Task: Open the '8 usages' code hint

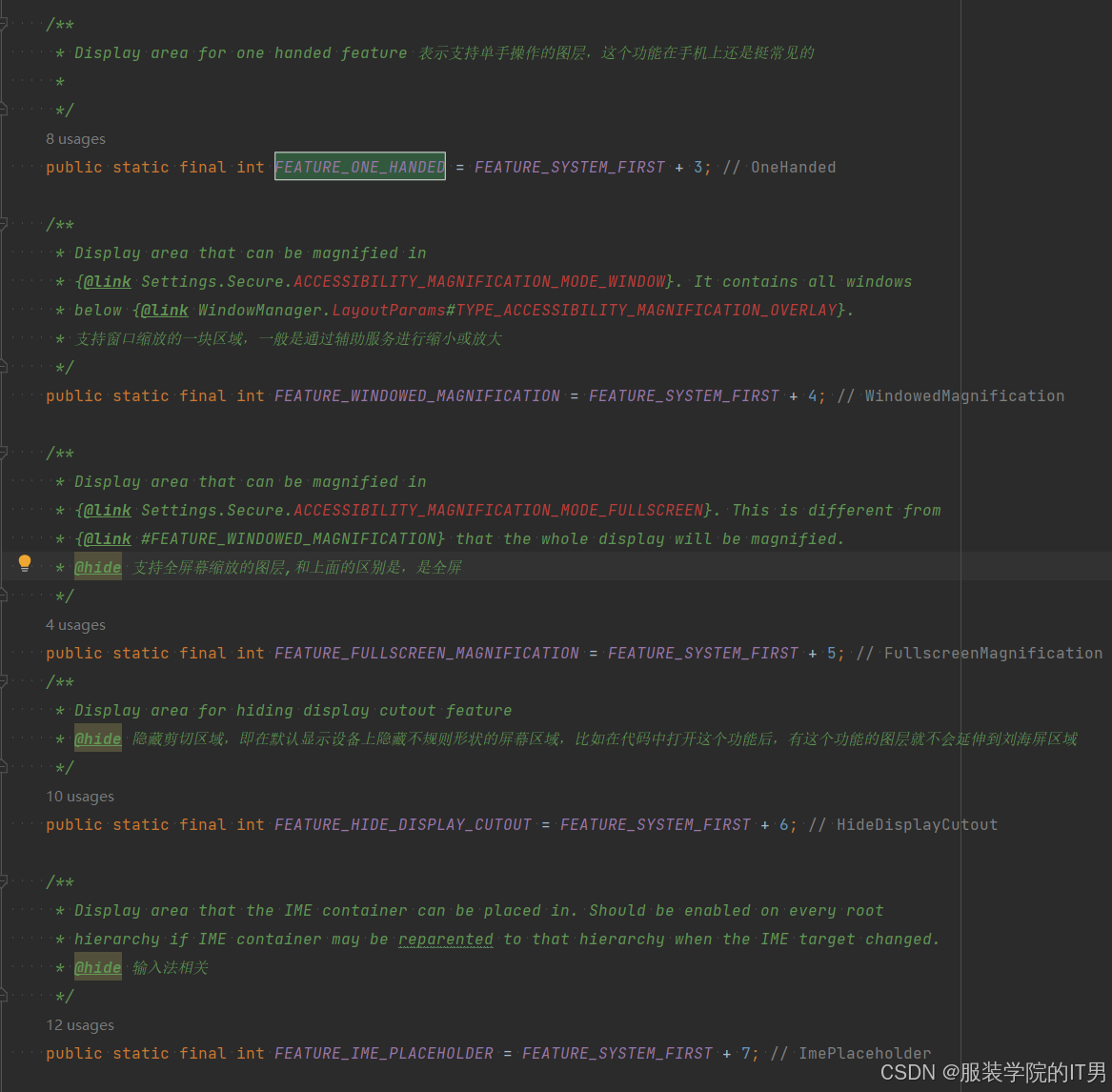Action: point(76,139)
